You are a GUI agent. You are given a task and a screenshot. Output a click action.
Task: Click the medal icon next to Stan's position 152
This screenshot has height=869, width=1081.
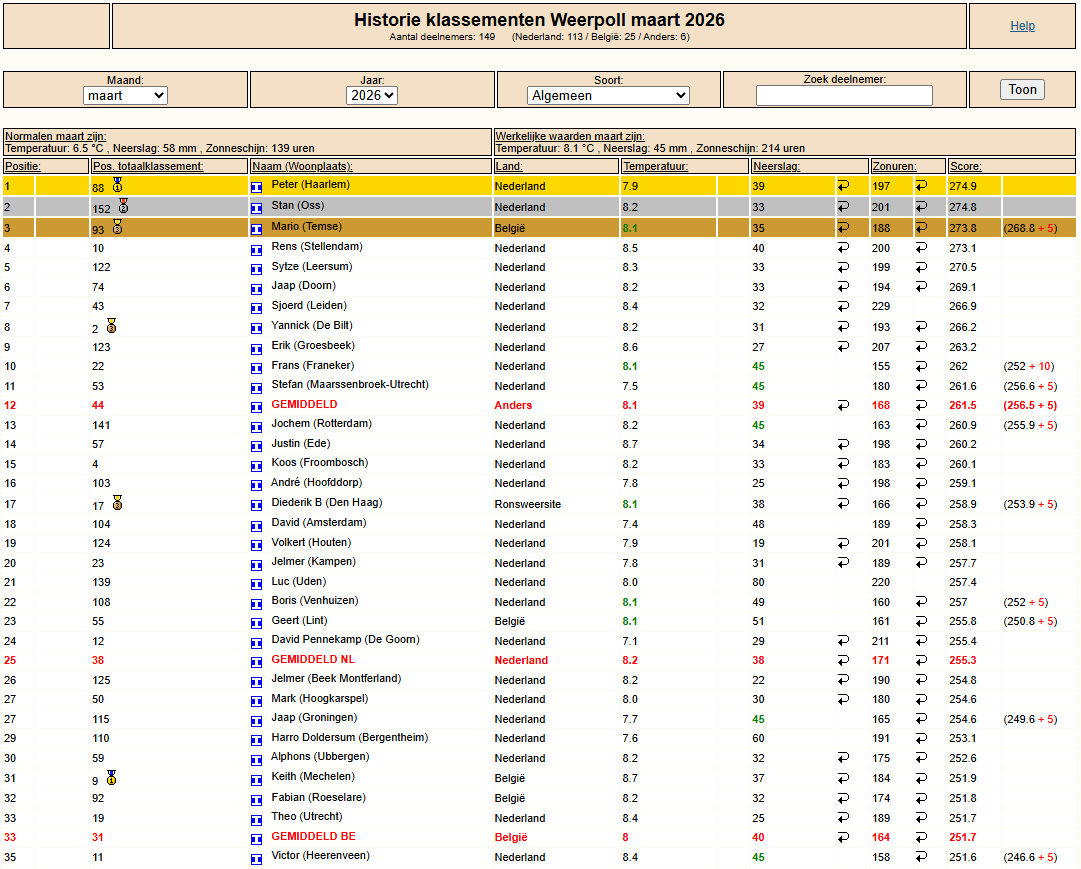coord(123,206)
